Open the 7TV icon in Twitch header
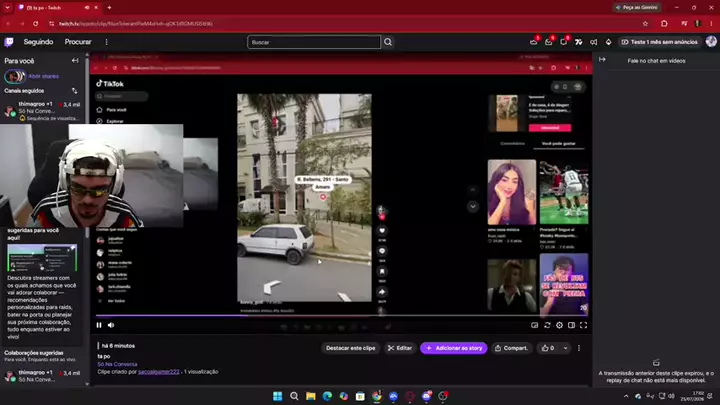 (579, 42)
